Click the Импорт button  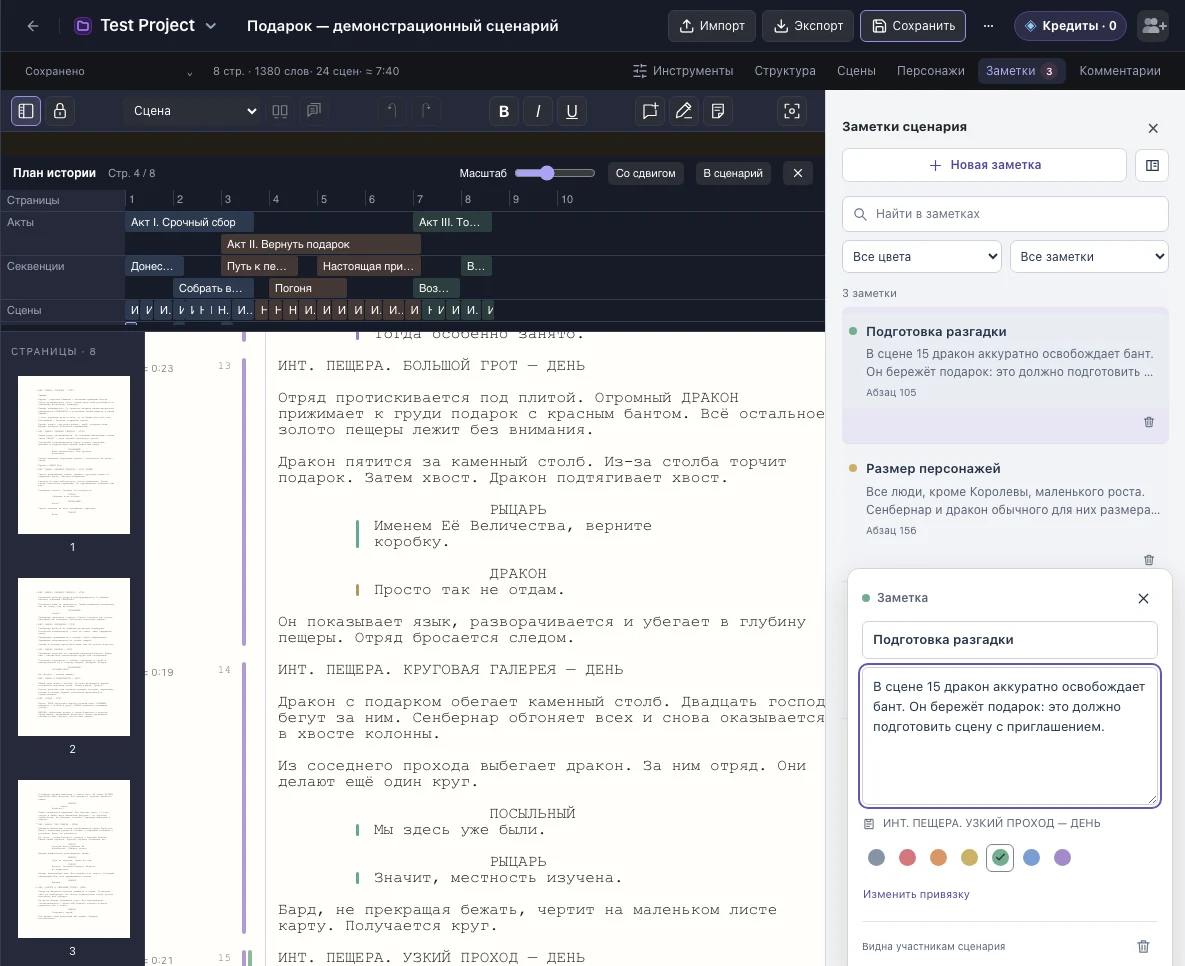pyautogui.click(x=712, y=26)
